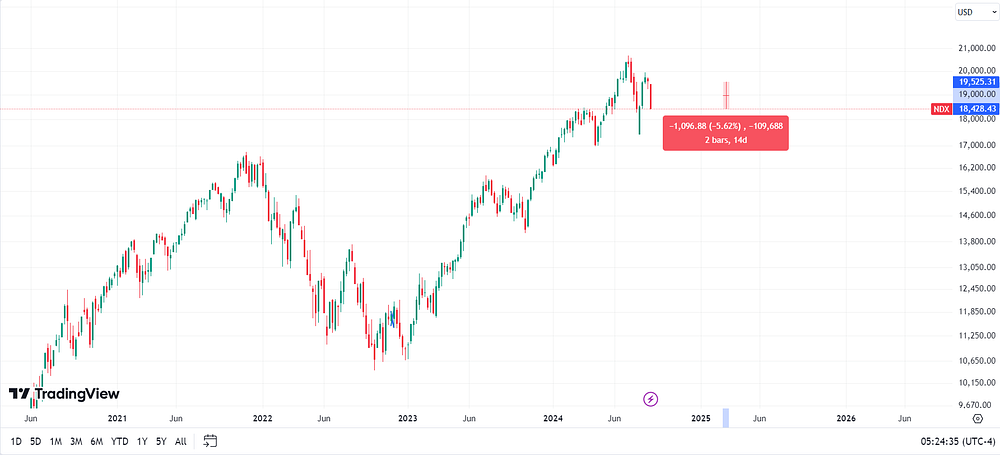1000x455 pixels.
Task: Open the go-to-date calendar icon
Action: click(x=210, y=441)
